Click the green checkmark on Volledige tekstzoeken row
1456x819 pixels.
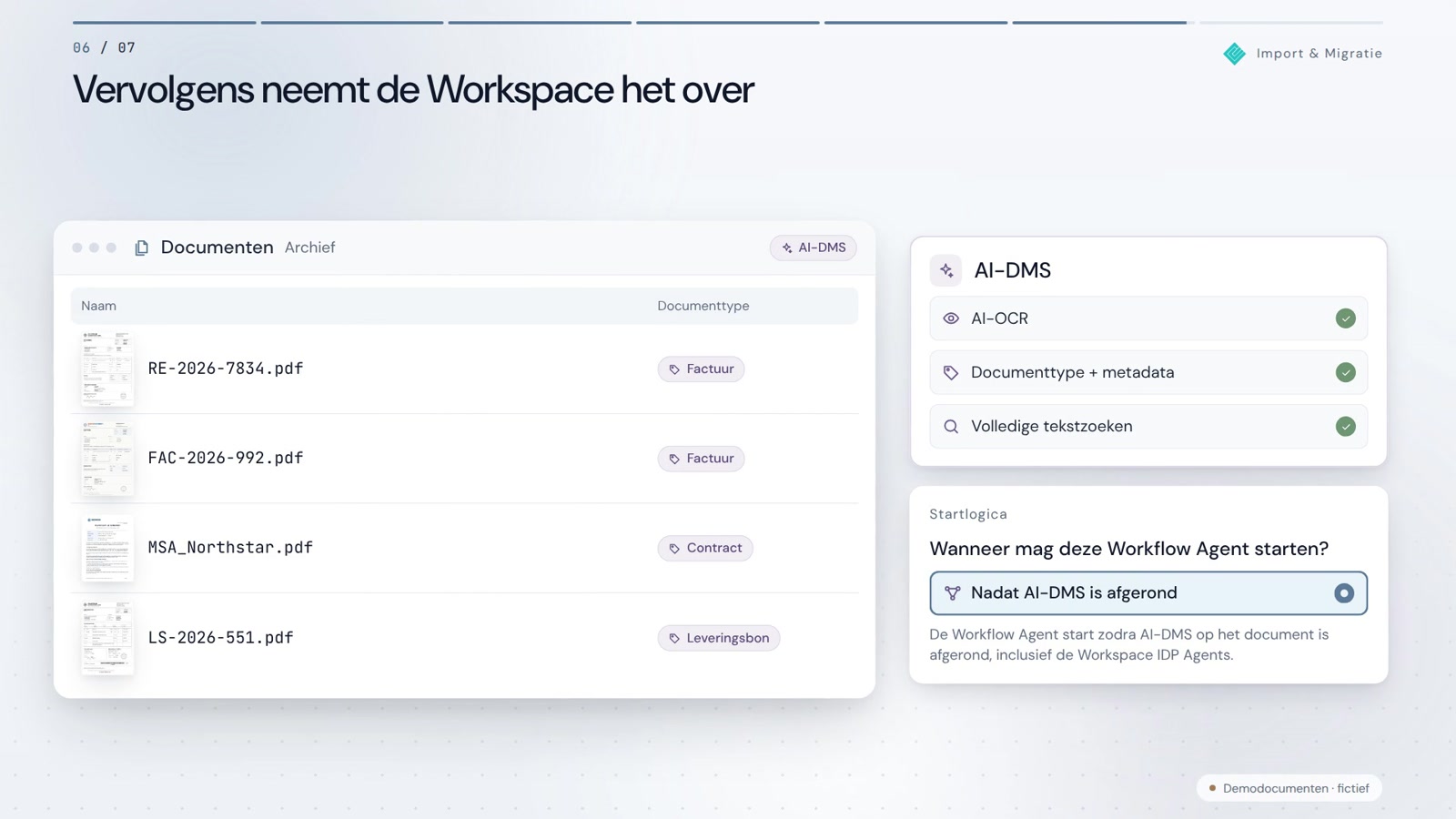[1345, 426]
